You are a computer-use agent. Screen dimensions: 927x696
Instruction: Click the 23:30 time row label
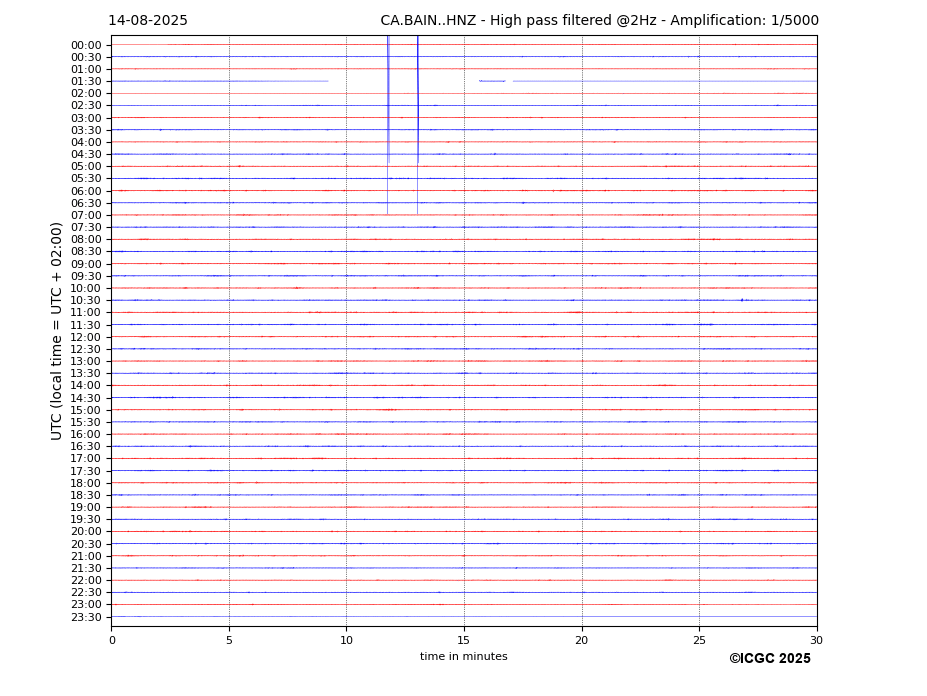click(86, 617)
